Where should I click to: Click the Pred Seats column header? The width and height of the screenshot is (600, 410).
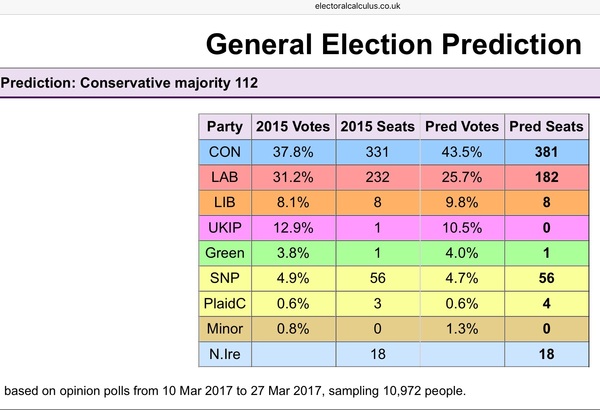coord(543,128)
